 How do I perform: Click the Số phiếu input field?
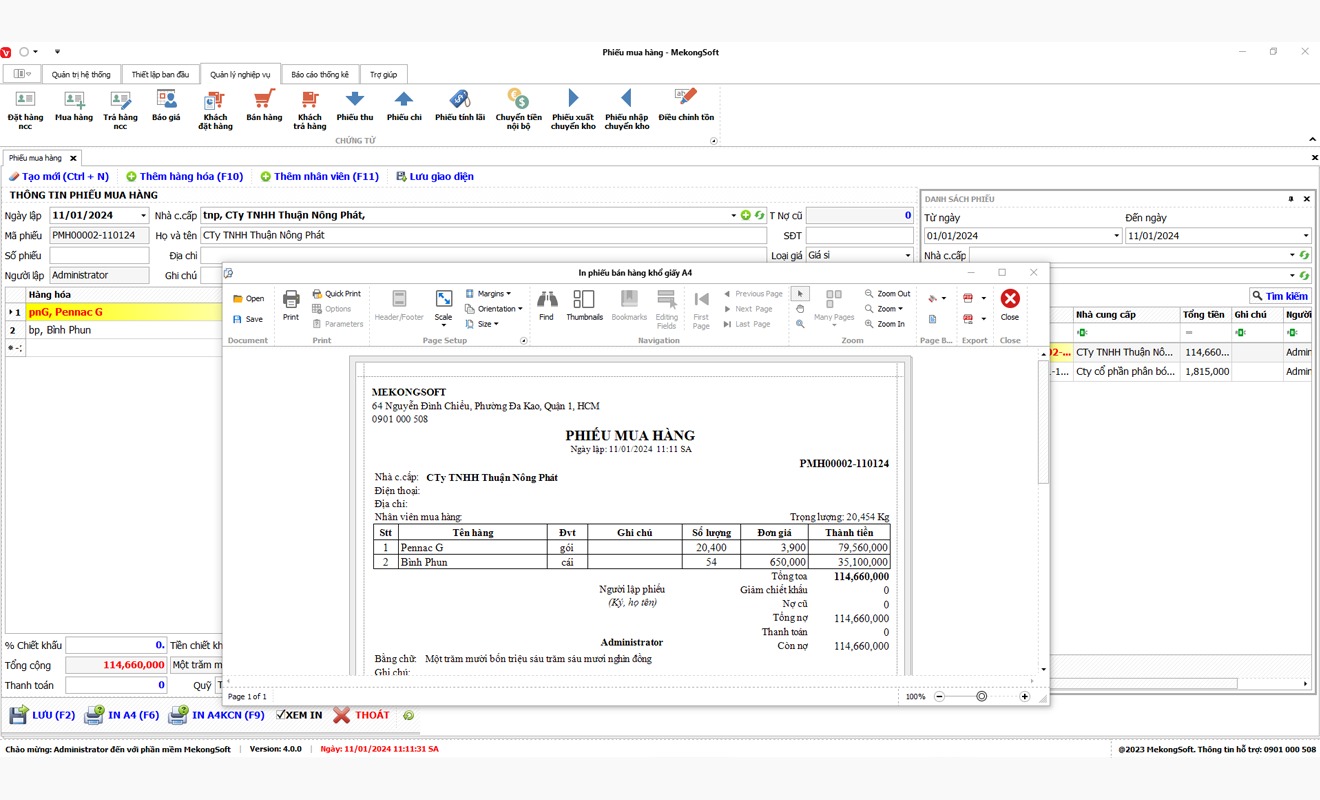point(99,256)
